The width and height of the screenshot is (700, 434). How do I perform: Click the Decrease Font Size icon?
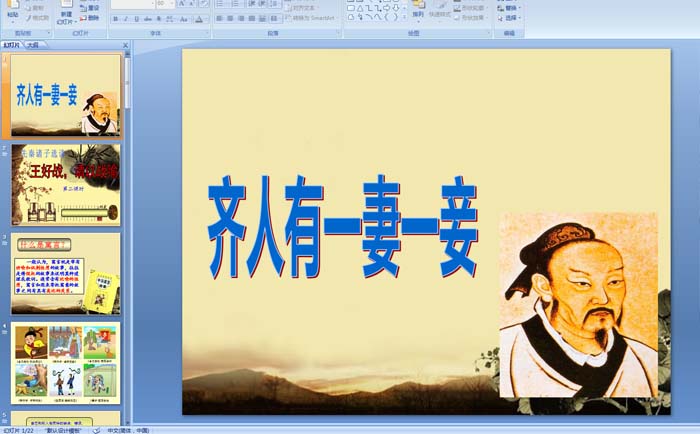192,4
